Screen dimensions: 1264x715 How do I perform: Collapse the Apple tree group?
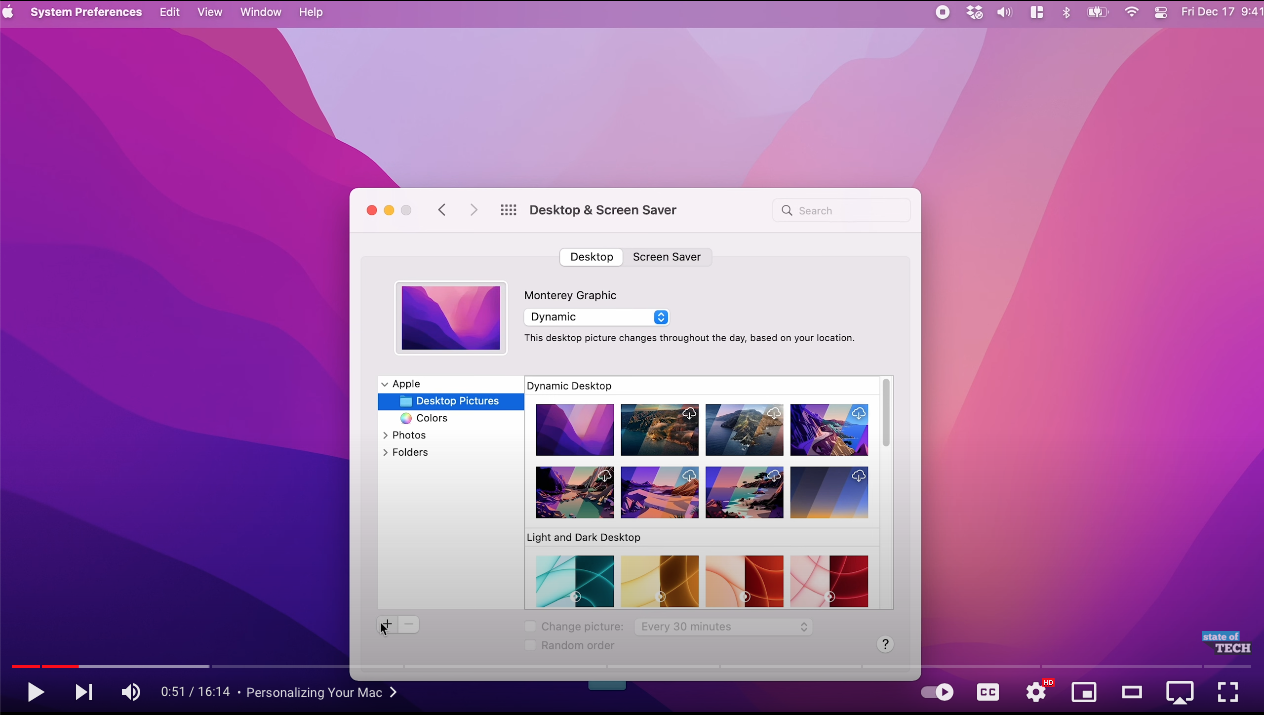pos(385,384)
